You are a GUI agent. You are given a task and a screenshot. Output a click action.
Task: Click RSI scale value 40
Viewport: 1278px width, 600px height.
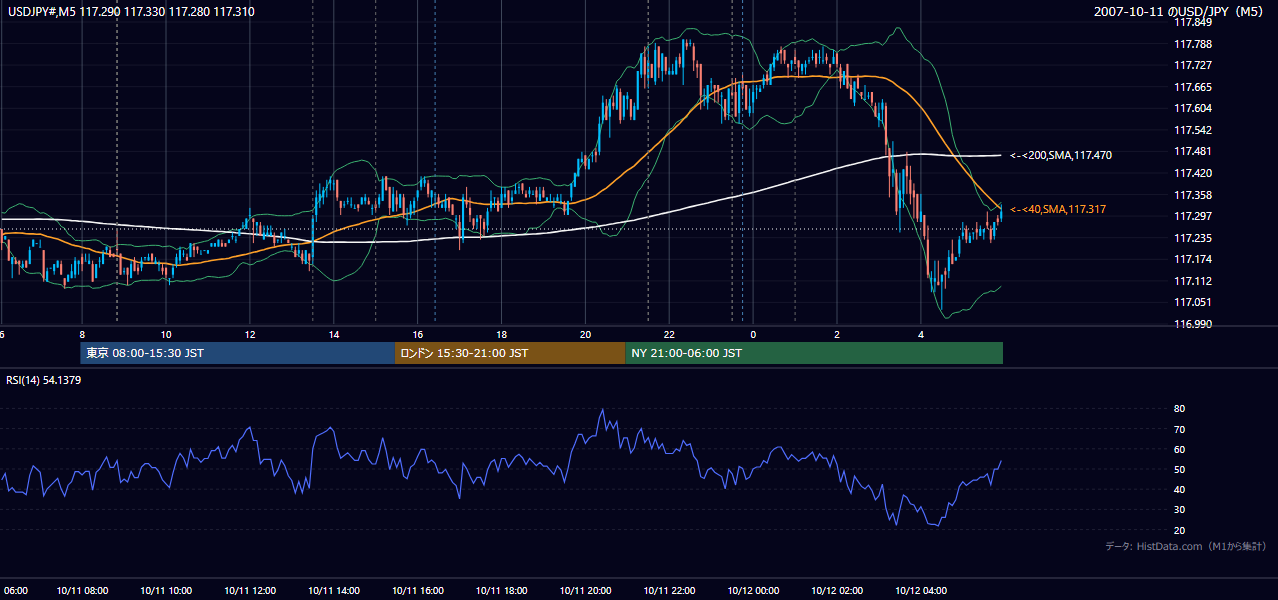coord(1179,489)
